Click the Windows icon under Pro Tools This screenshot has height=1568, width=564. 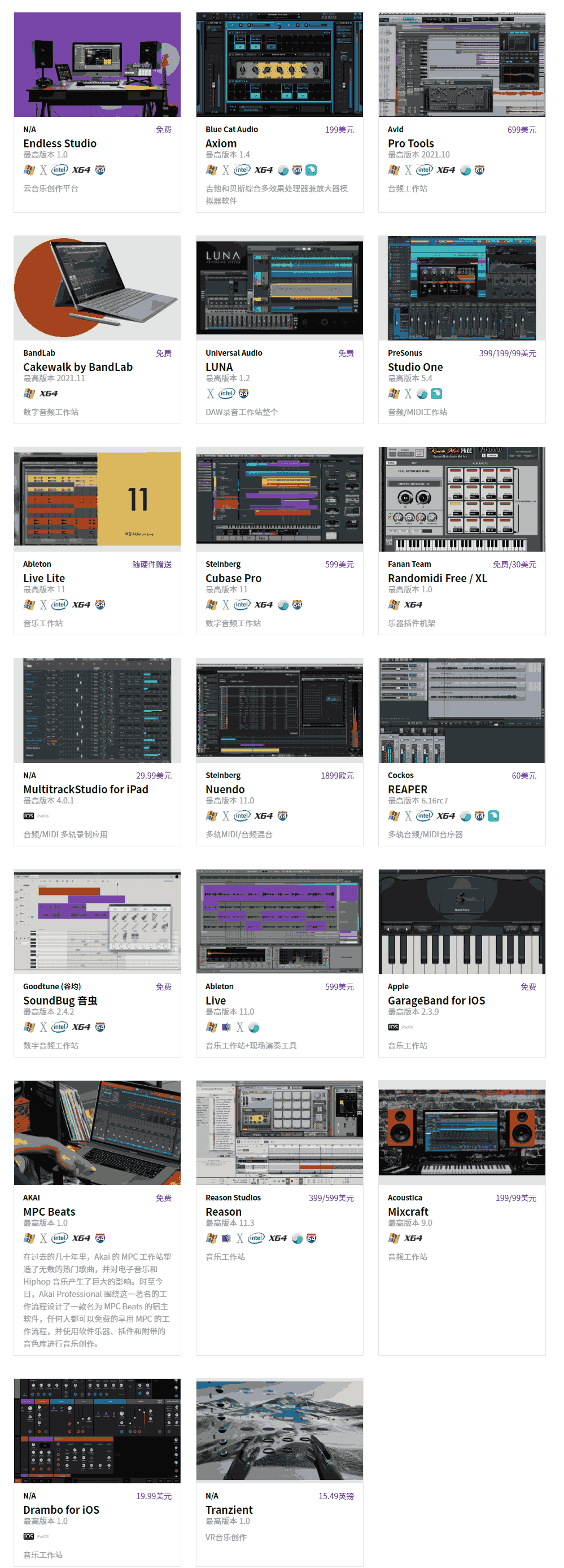pyautogui.click(x=394, y=171)
